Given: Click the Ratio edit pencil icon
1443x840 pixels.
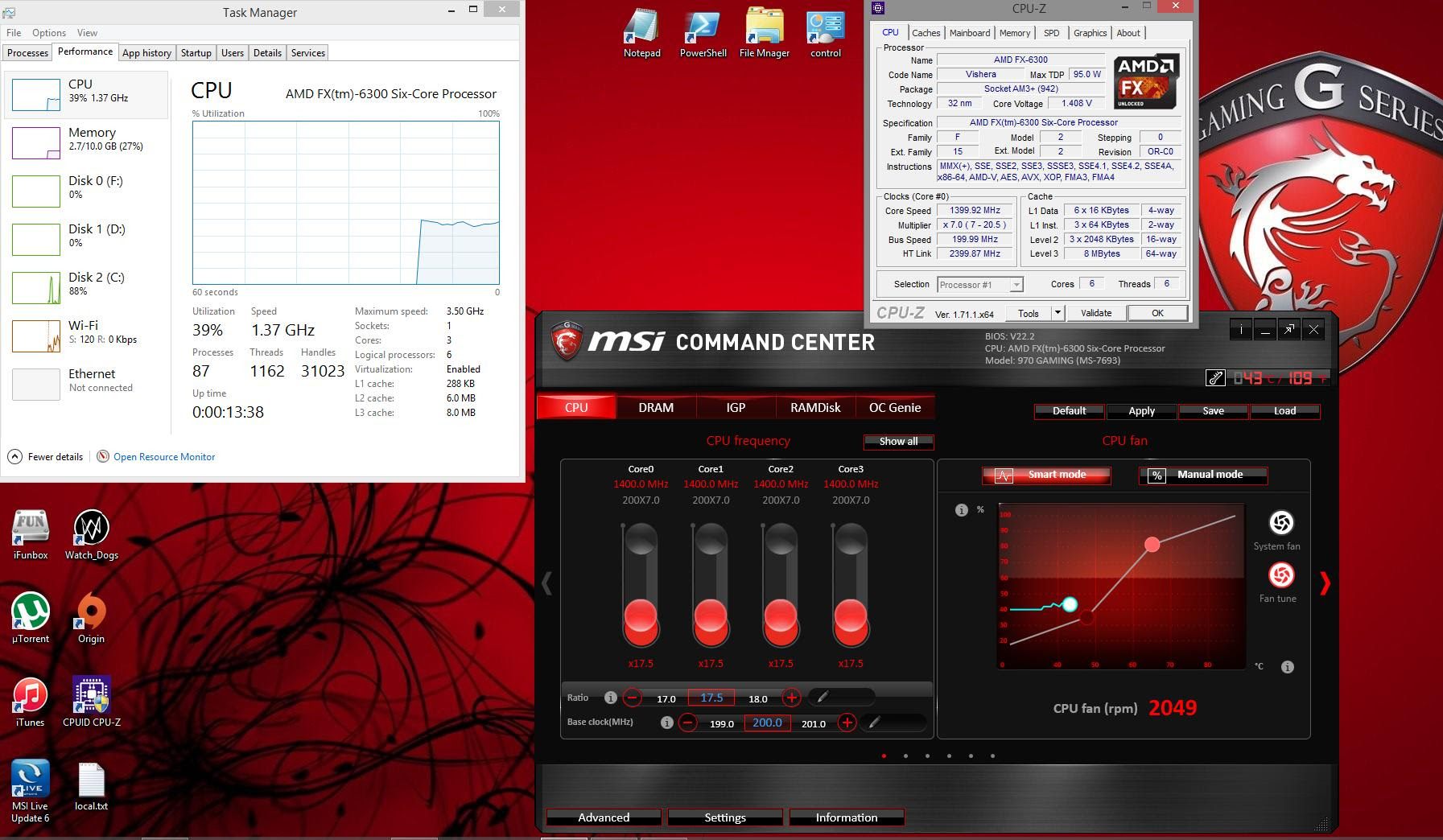Looking at the screenshot, I should tap(823, 698).
